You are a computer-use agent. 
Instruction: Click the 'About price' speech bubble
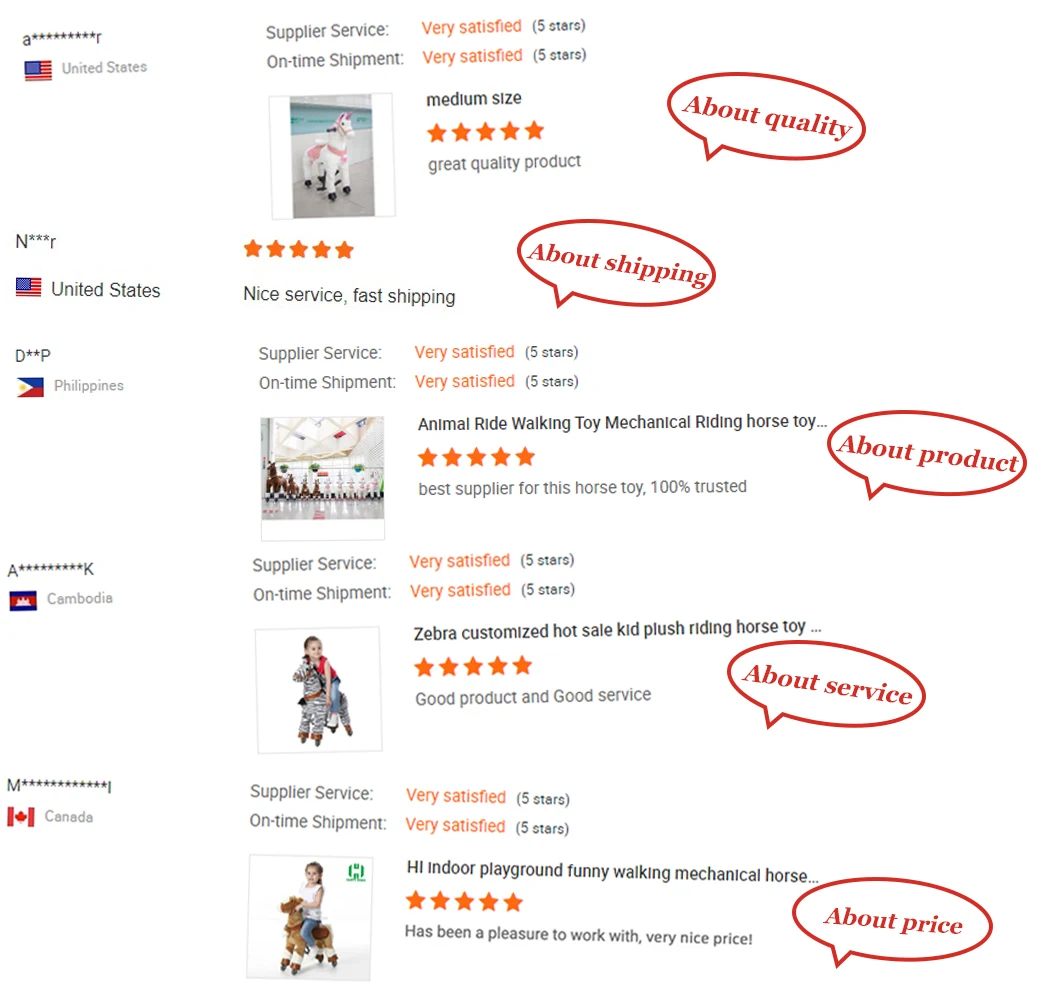(x=892, y=921)
